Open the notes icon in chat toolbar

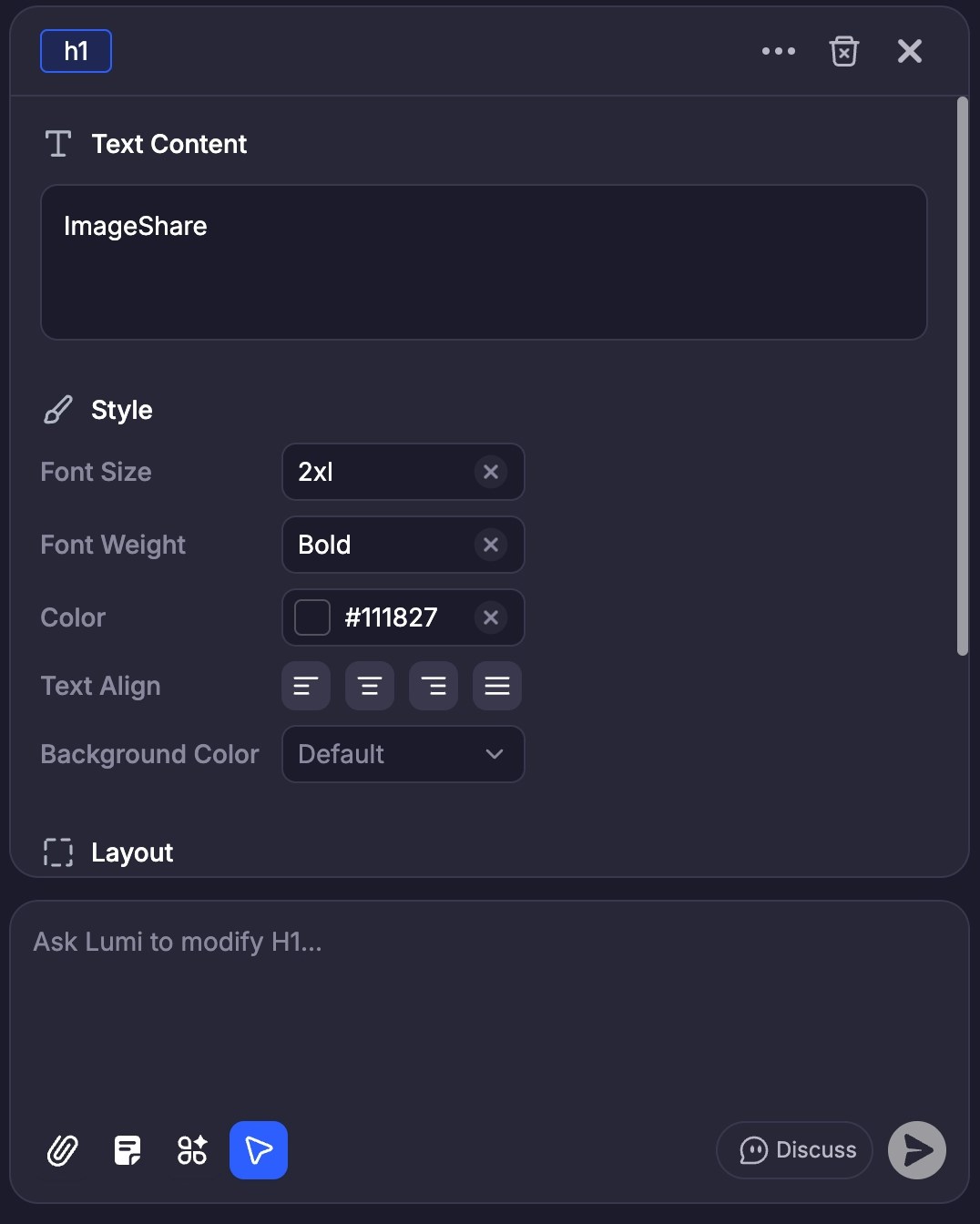pyautogui.click(x=128, y=1150)
